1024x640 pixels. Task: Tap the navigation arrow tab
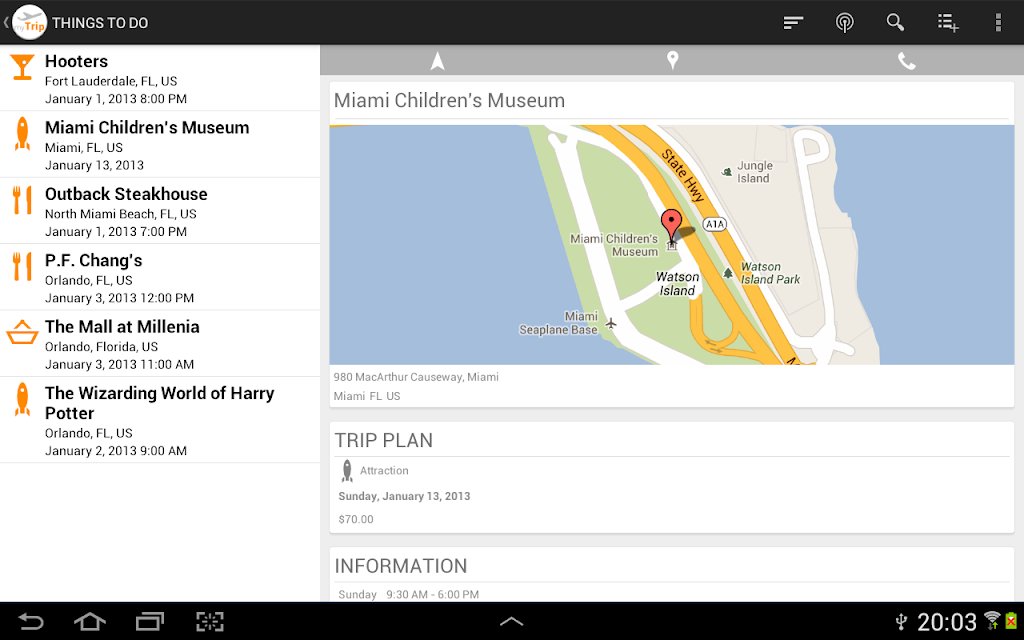(x=438, y=61)
